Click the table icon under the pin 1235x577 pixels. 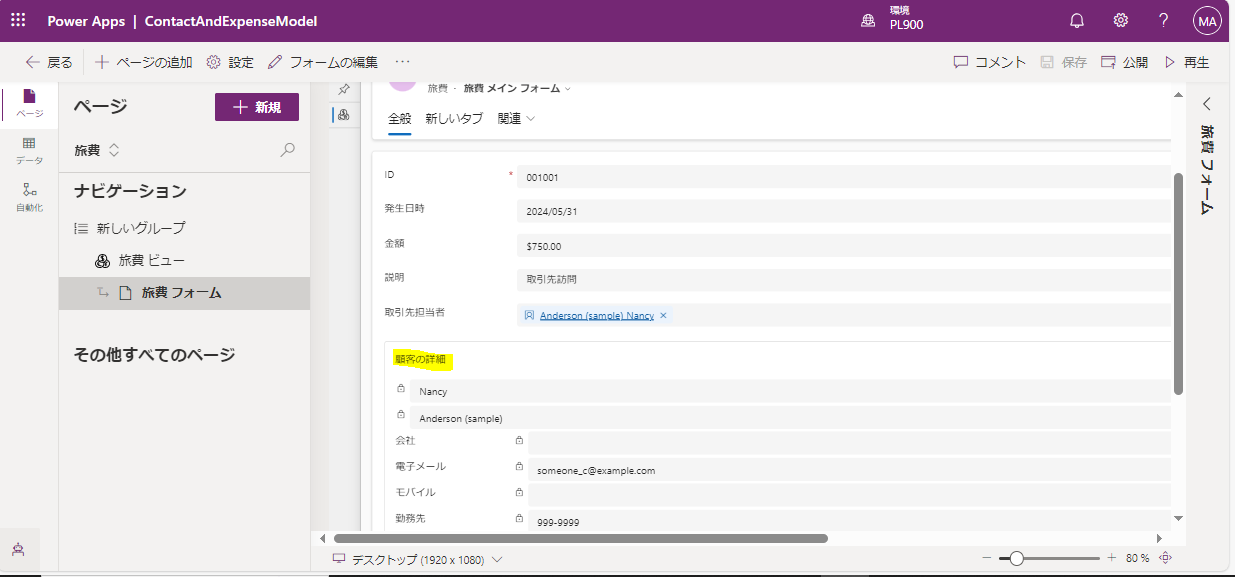343,115
